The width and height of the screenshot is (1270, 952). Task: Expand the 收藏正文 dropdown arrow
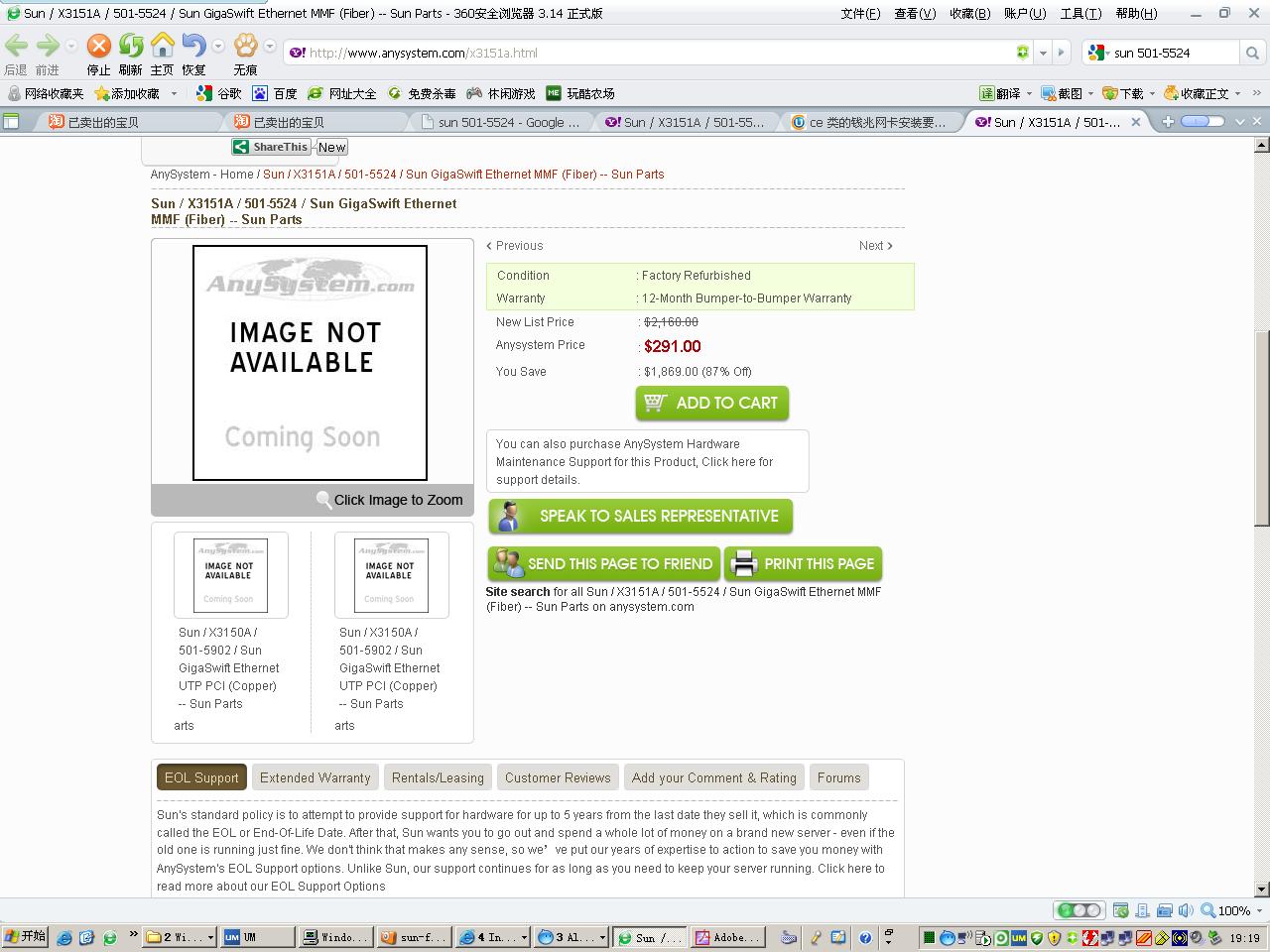[x=1238, y=93]
